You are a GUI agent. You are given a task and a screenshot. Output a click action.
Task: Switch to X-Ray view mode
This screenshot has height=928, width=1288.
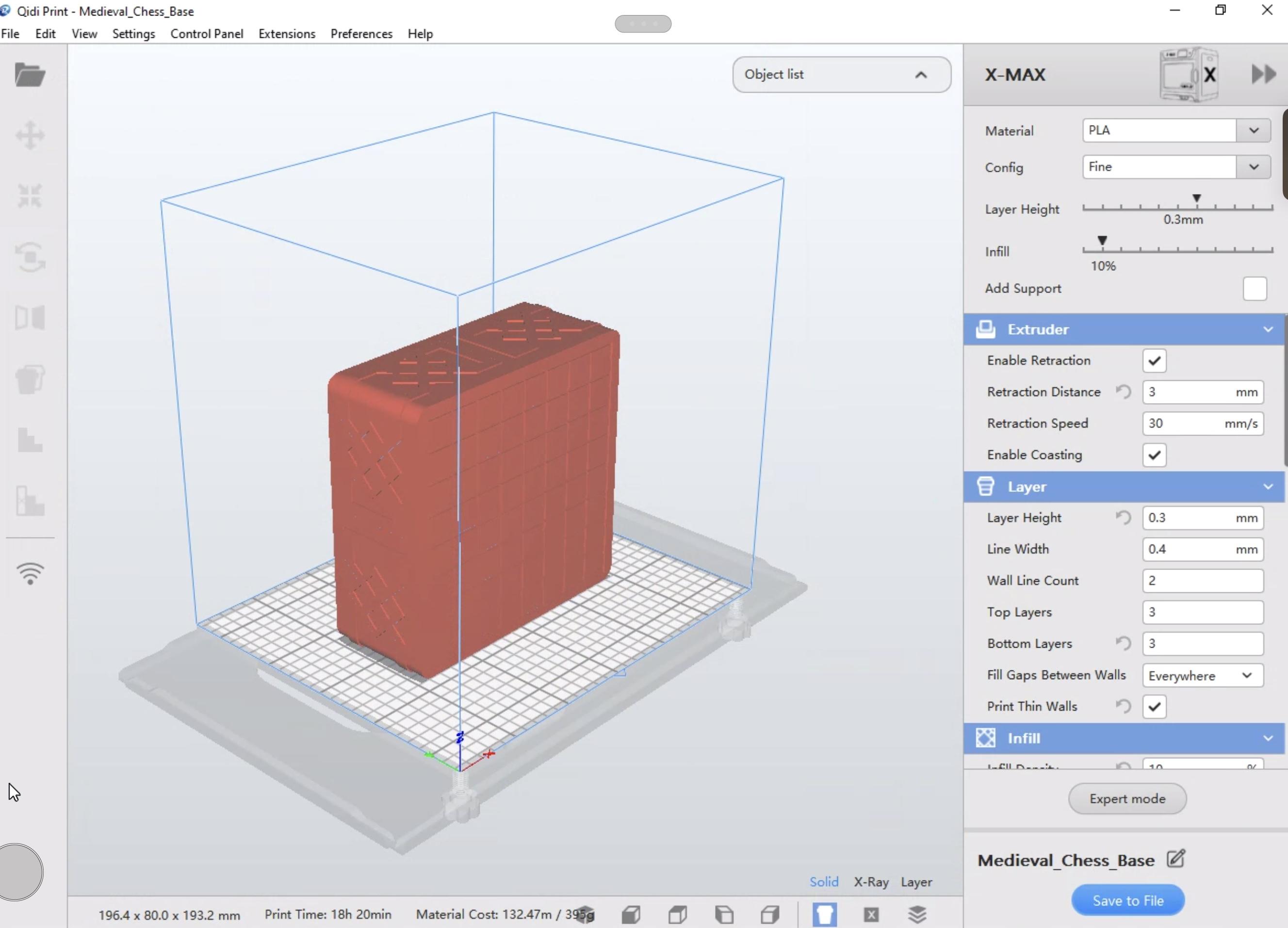coord(871,881)
